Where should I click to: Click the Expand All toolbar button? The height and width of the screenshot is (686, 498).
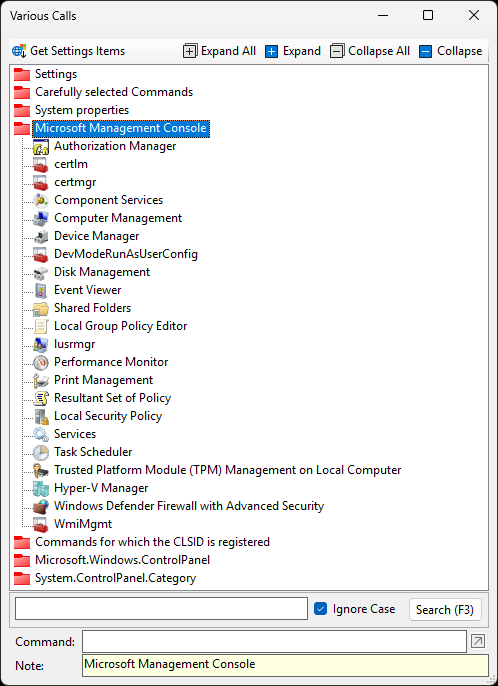[219, 51]
